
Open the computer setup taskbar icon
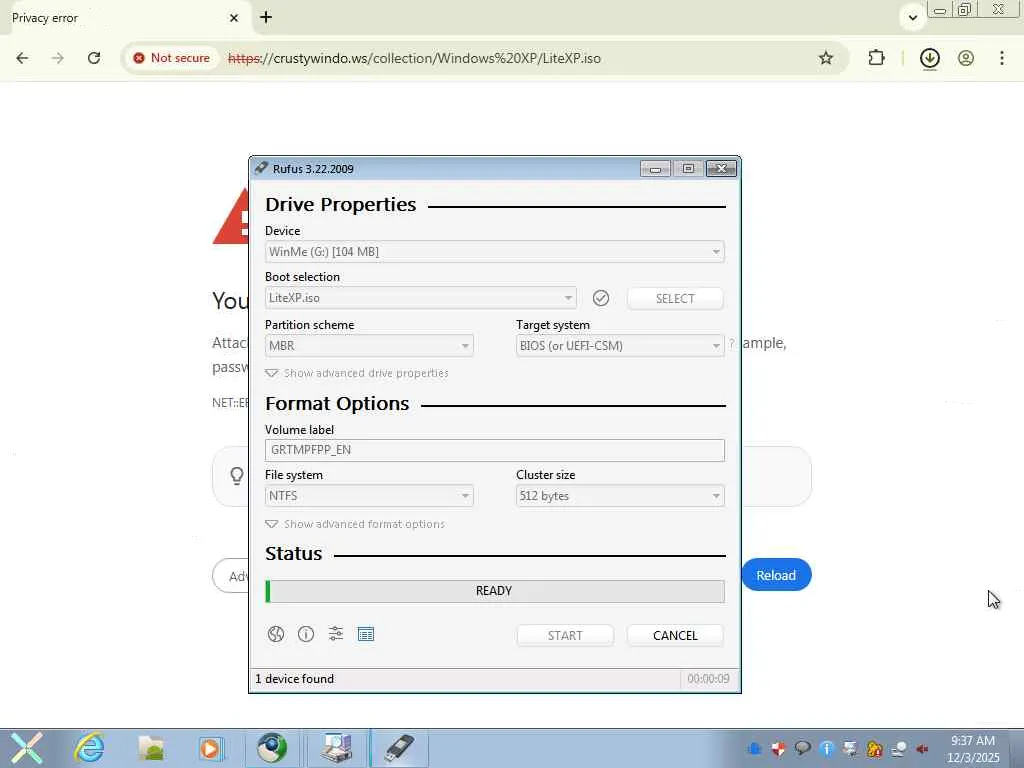pyautogui.click(x=337, y=748)
